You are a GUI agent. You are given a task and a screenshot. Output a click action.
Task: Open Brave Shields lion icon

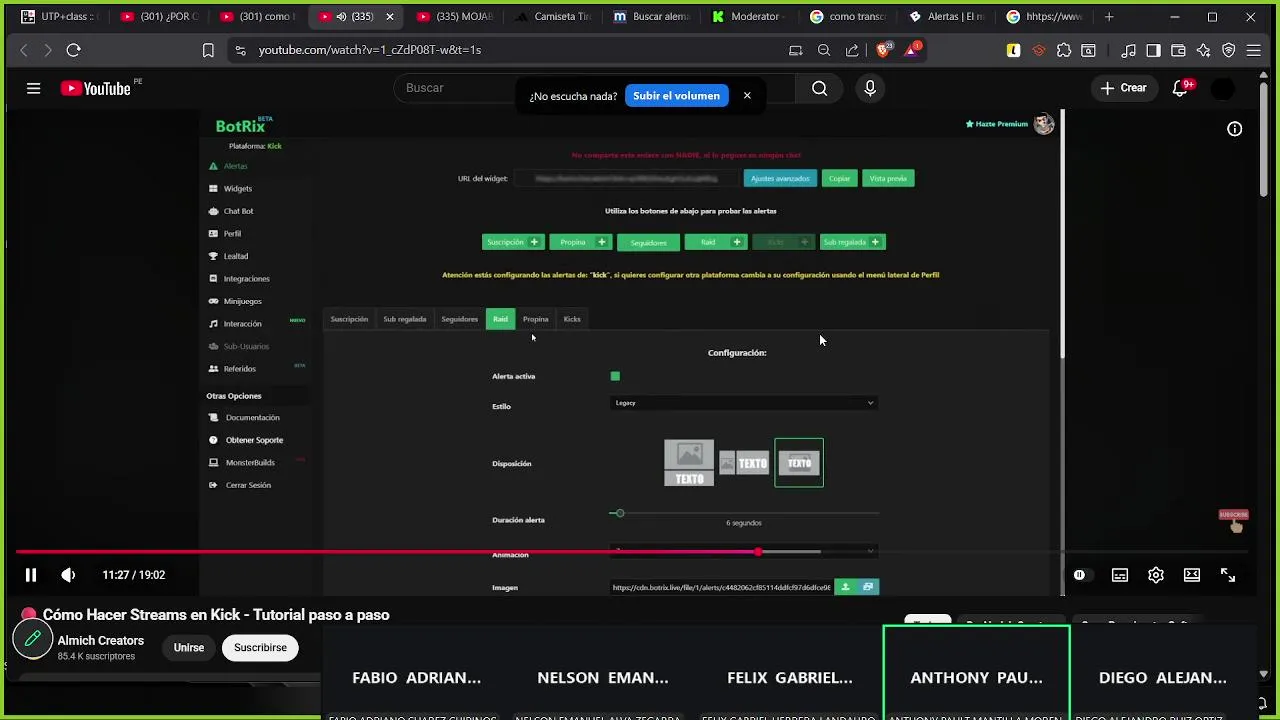pyautogui.click(x=884, y=50)
